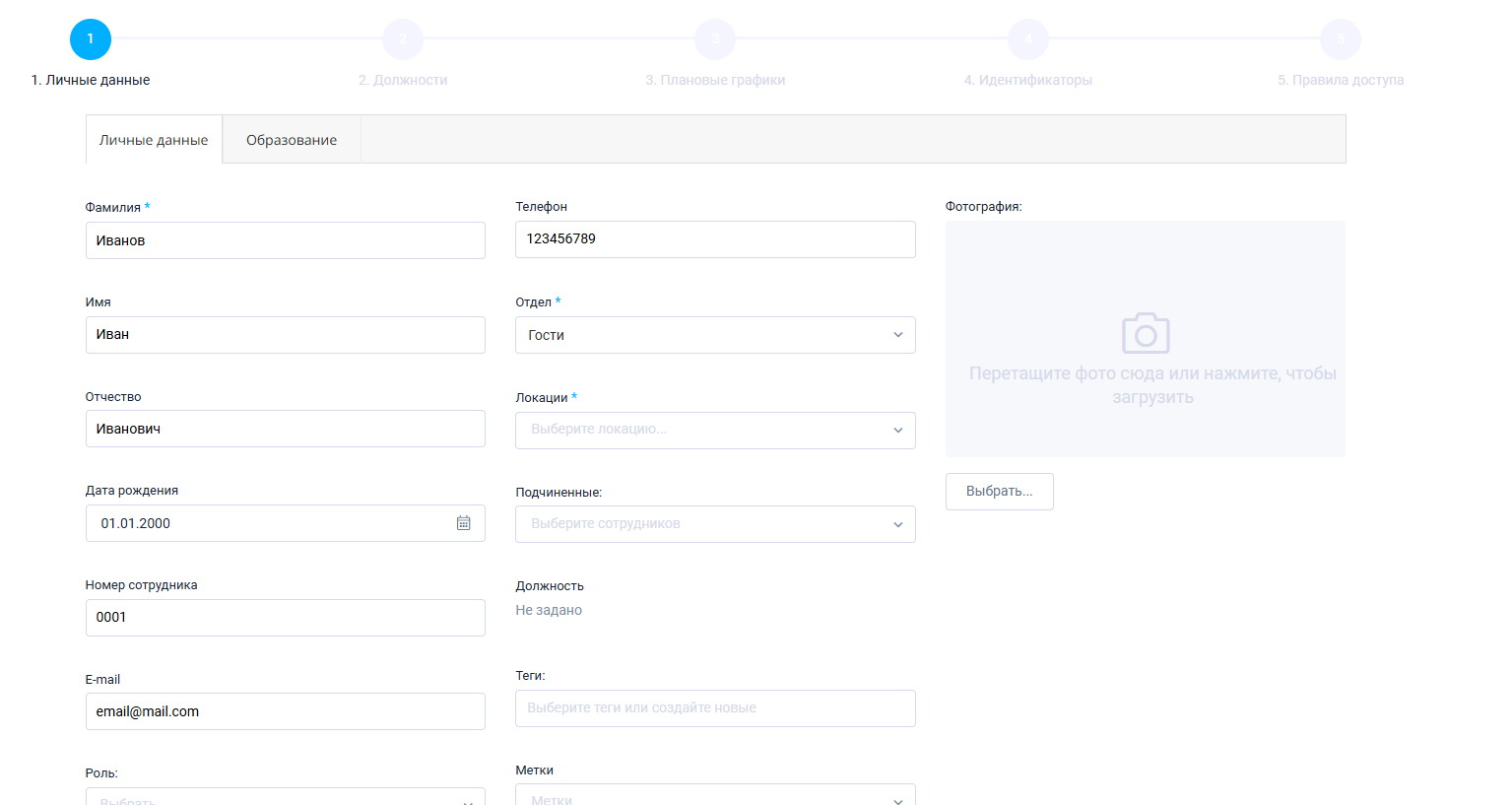Focus the Телефон input field
Image resolution: width=1512 pixels, height=805 pixels.
[x=714, y=239]
